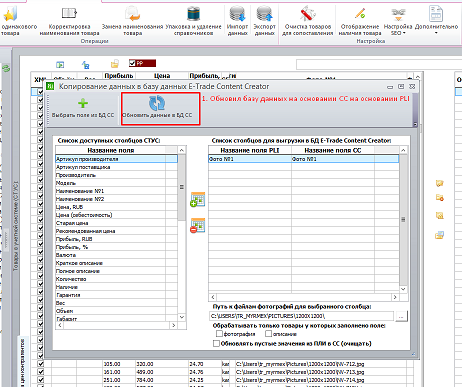Switch to Товары в учетной системе (СТУС) side tab
Screen dimensions: 462x387
(x=16, y=226)
